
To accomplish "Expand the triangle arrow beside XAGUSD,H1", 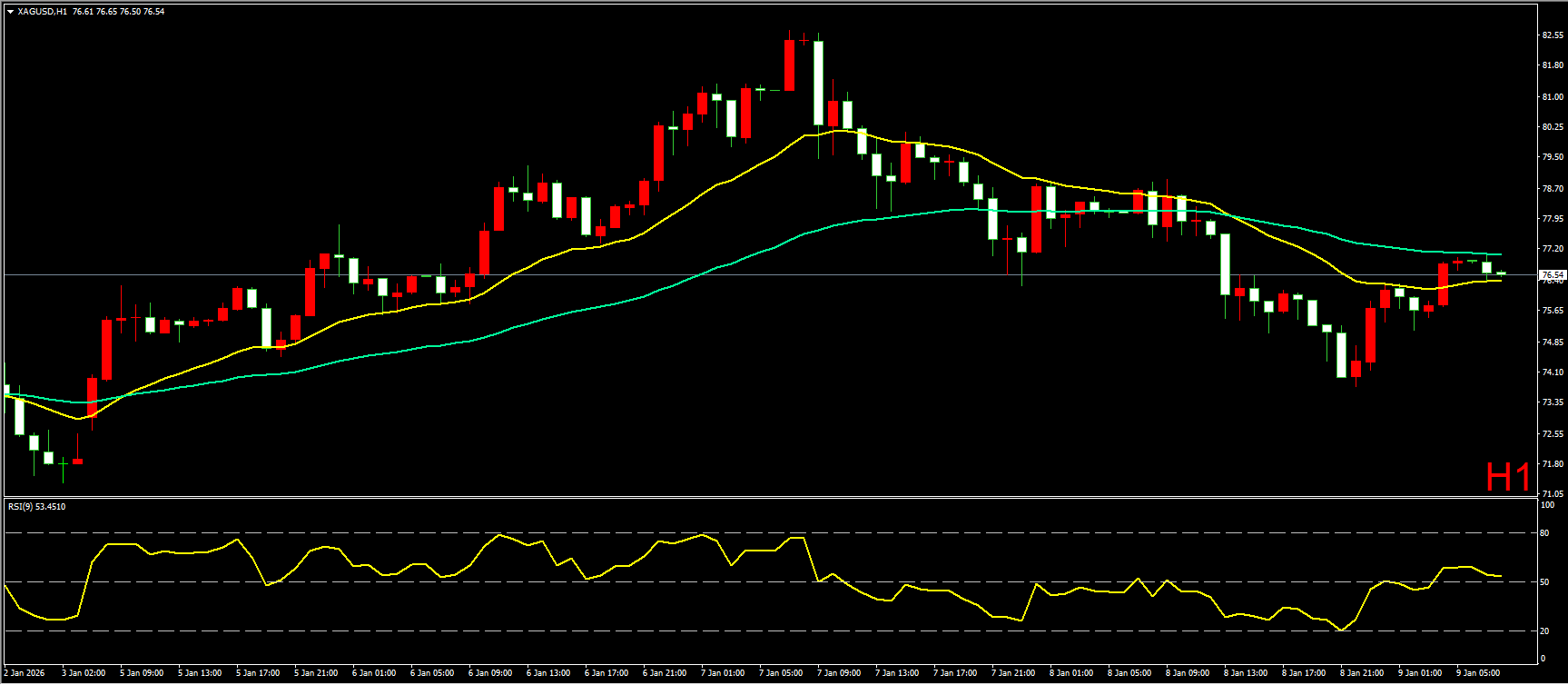I will 10,12.
